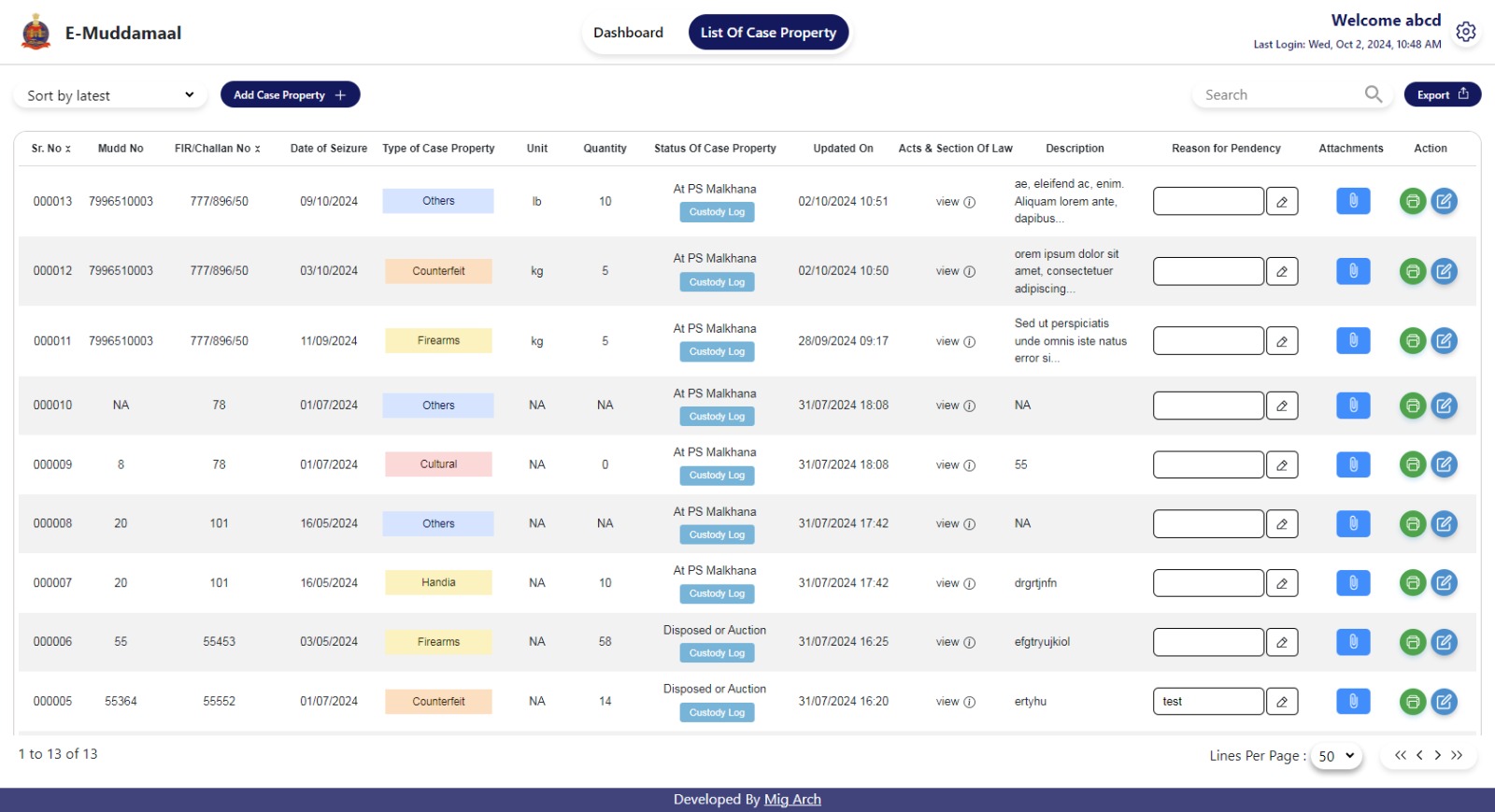Select the List Of Case Property tab
The height and width of the screenshot is (812, 1495).
[x=768, y=33]
